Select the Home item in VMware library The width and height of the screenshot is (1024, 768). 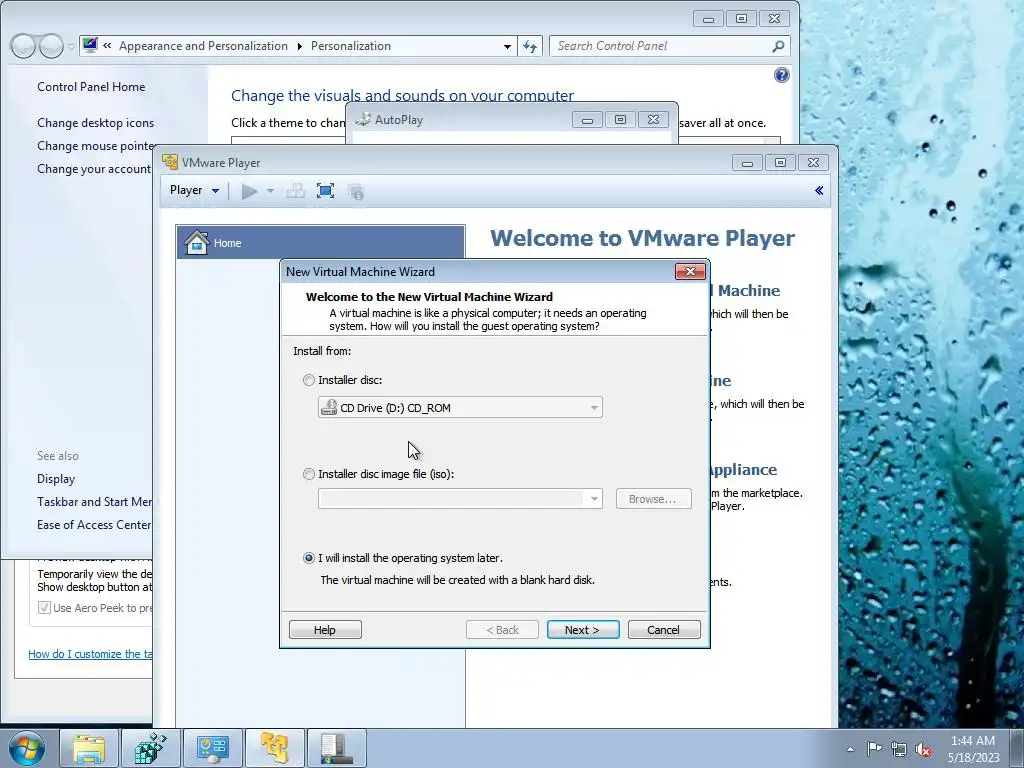[321, 242]
